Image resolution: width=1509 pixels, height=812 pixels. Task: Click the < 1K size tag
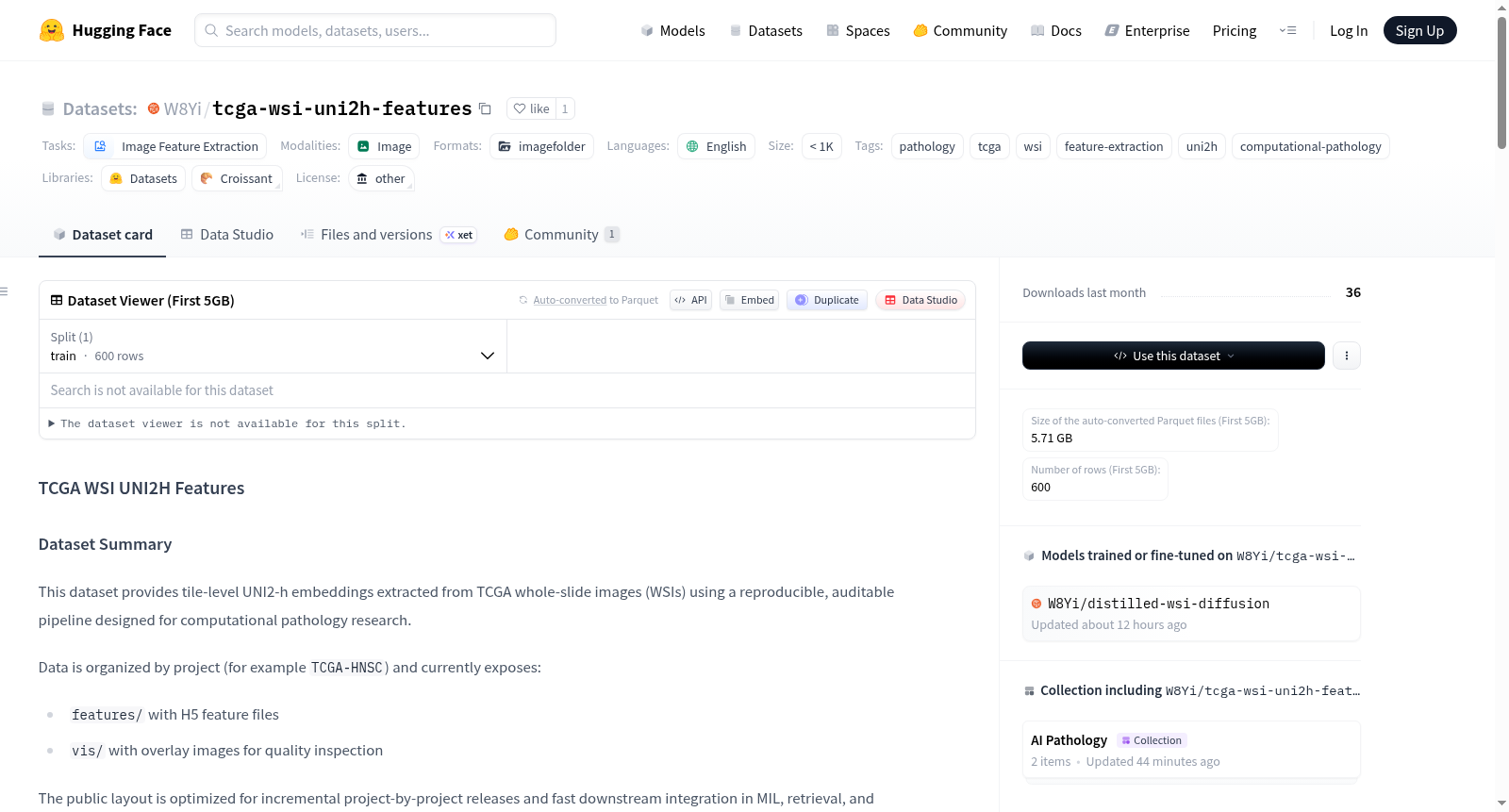pos(821,146)
